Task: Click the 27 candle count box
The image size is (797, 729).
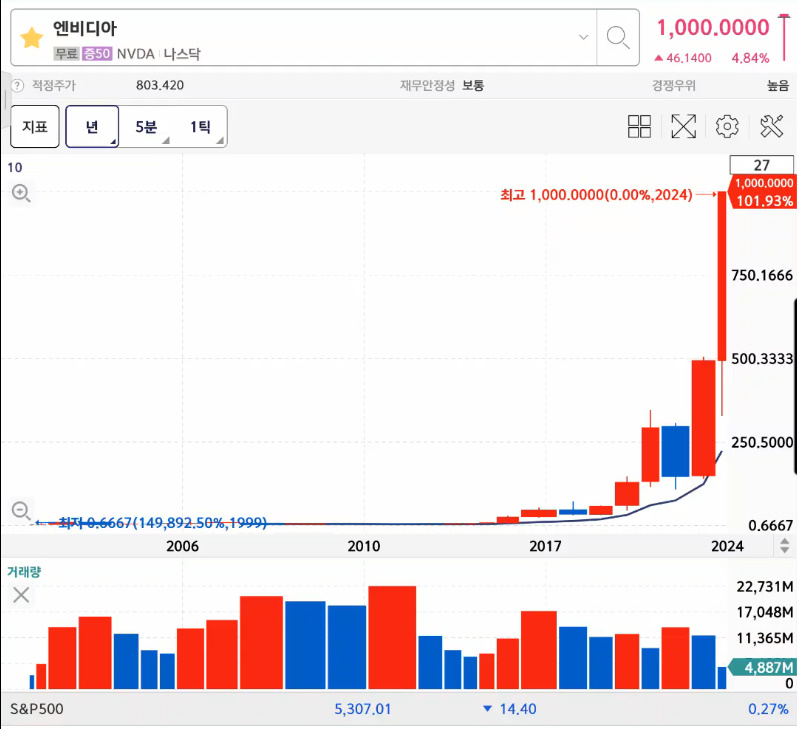Action: click(x=761, y=165)
